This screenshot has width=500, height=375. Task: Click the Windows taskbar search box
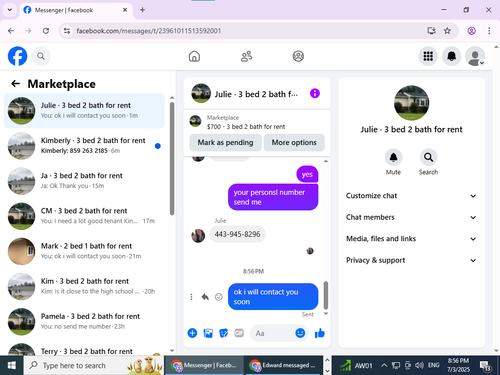pos(94,365)
